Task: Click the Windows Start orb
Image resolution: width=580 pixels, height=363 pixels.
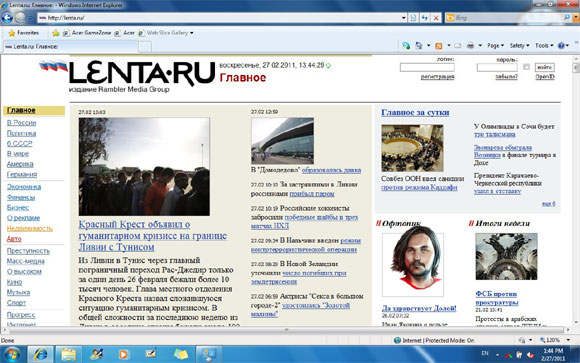Action: [12, 354]
